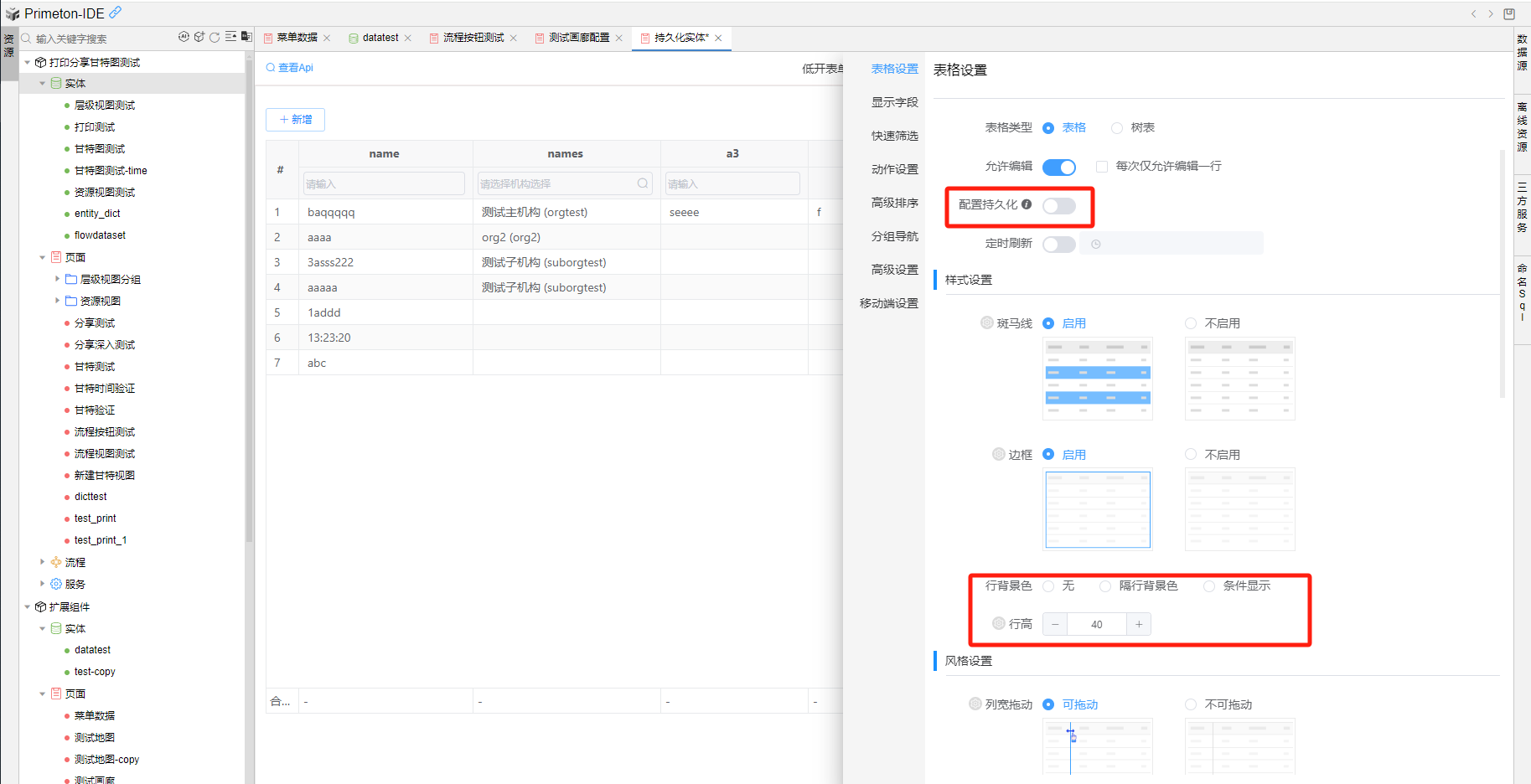This screenshot has width=1531, height=784.
Task: Enable the 配置持久化 switch
Action: 1058,206
